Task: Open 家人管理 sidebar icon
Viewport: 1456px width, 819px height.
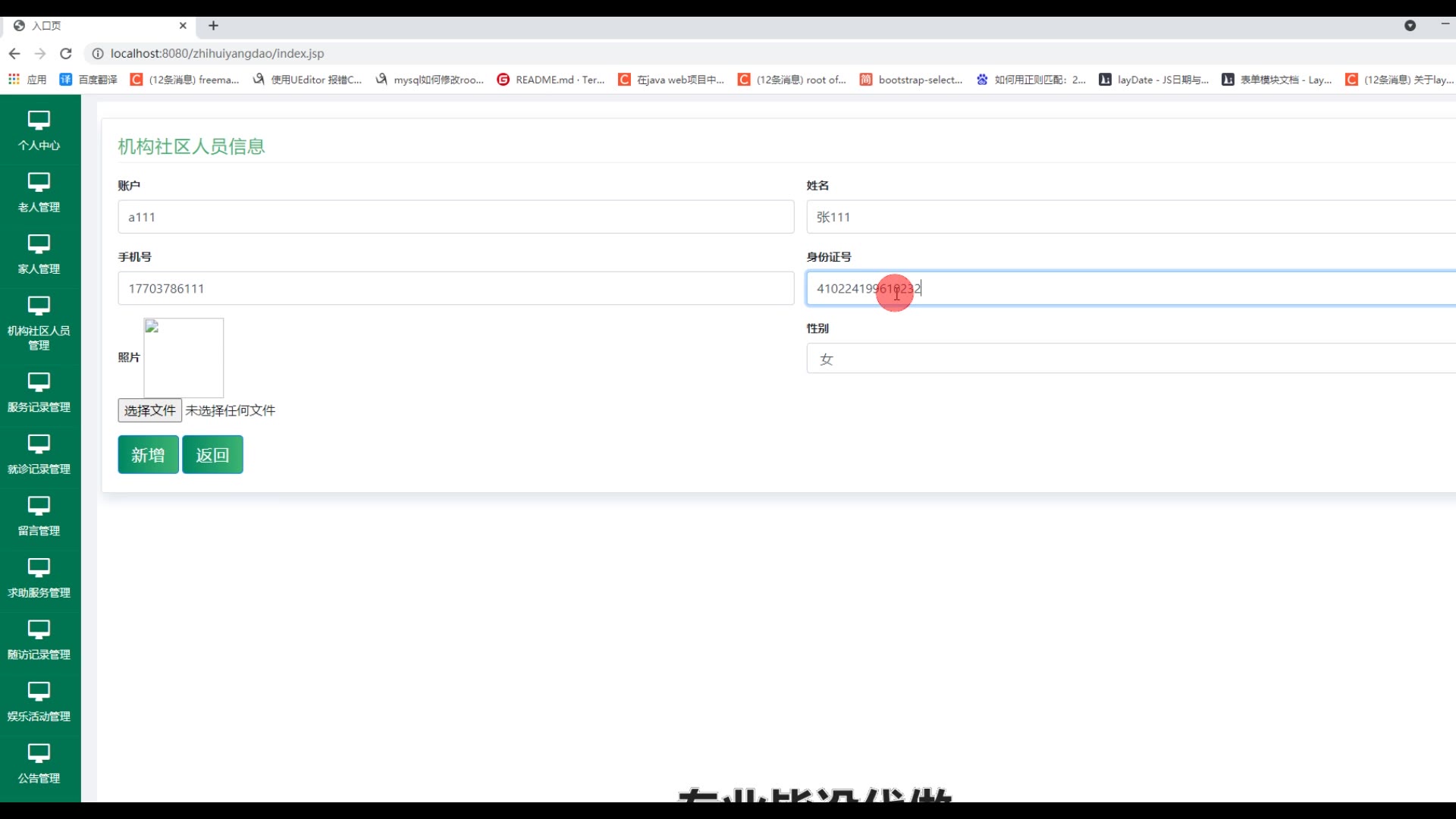Action: [39, 244]
